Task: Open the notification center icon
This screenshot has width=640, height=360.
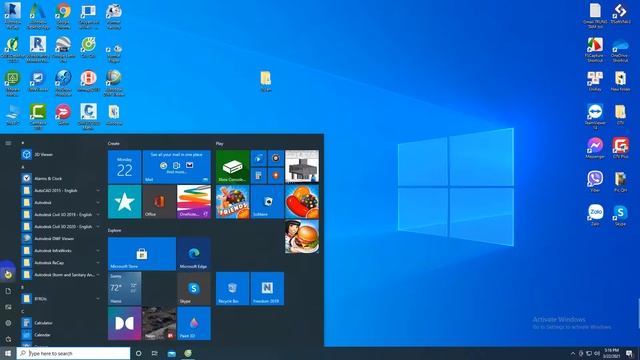Action: click(x=629, y=353)
